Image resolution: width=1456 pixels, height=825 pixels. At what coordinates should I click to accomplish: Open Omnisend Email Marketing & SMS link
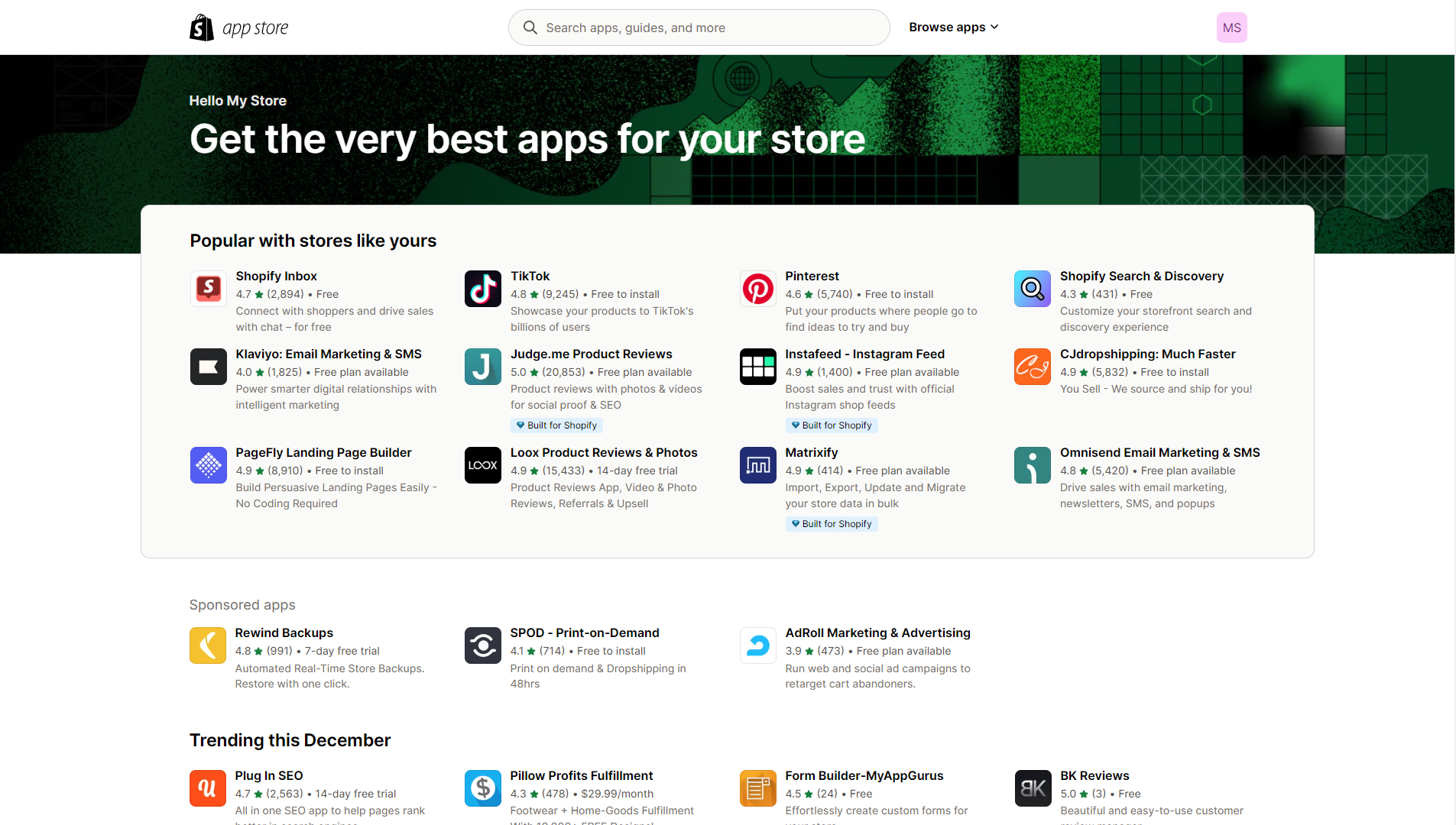(x=1160, y=452)
